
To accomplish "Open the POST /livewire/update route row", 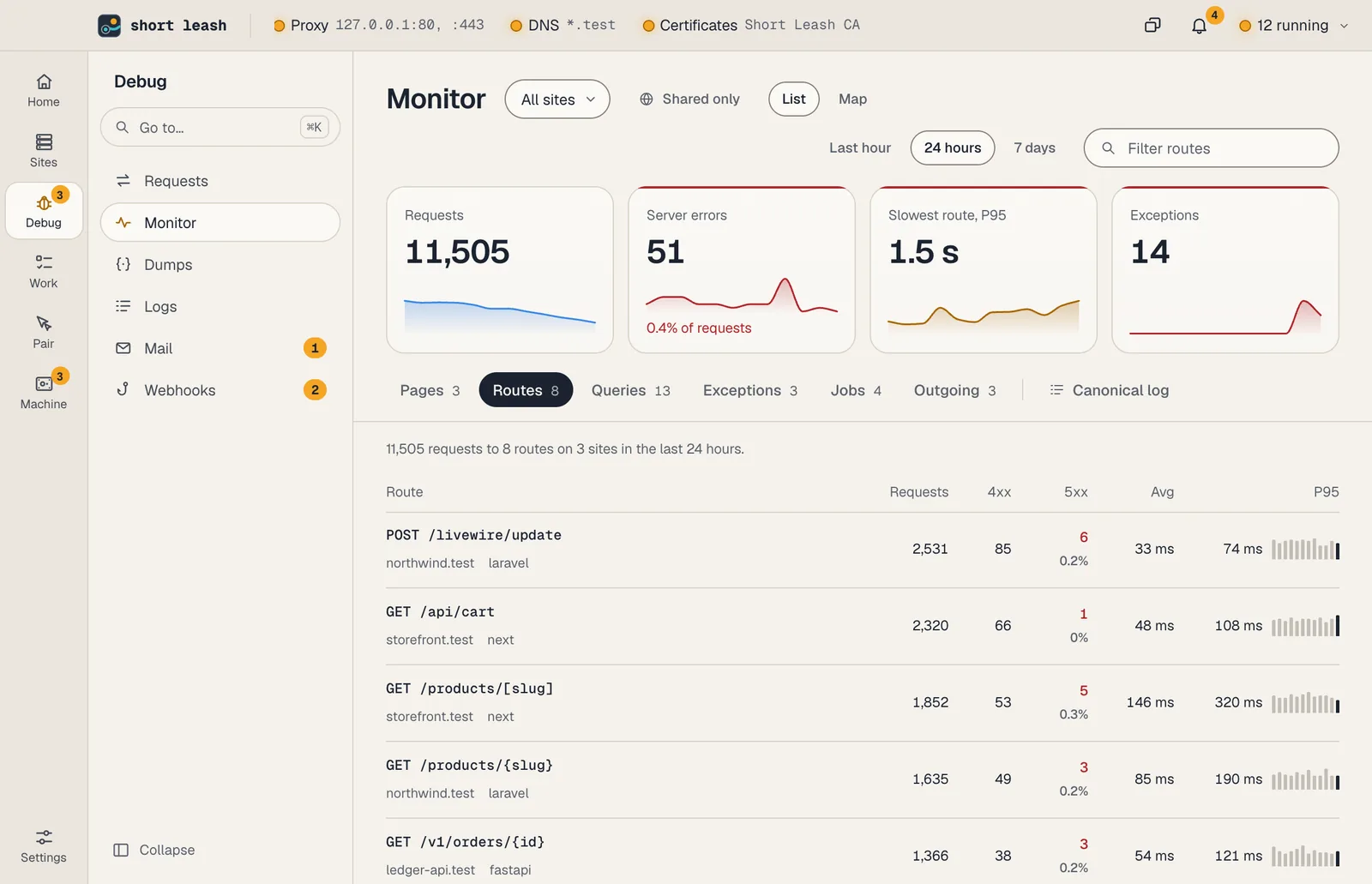I will (863, 550).
